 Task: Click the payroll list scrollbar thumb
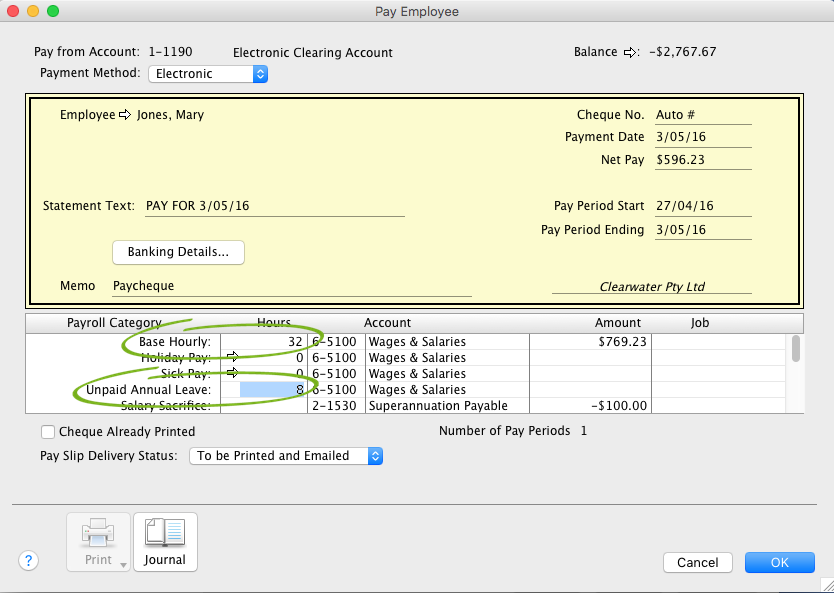[x=795, y=348]
